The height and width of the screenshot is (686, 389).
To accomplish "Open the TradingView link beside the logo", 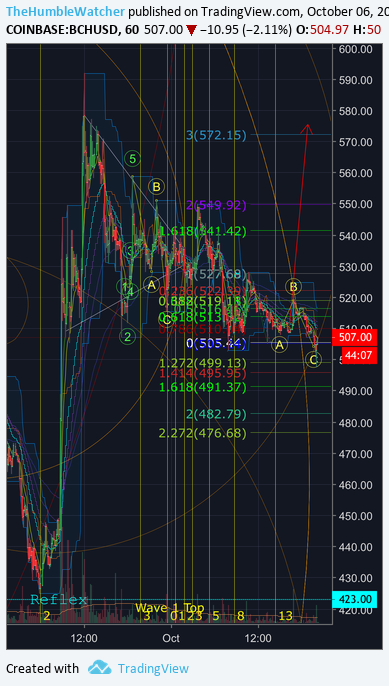I will (153, 668).
